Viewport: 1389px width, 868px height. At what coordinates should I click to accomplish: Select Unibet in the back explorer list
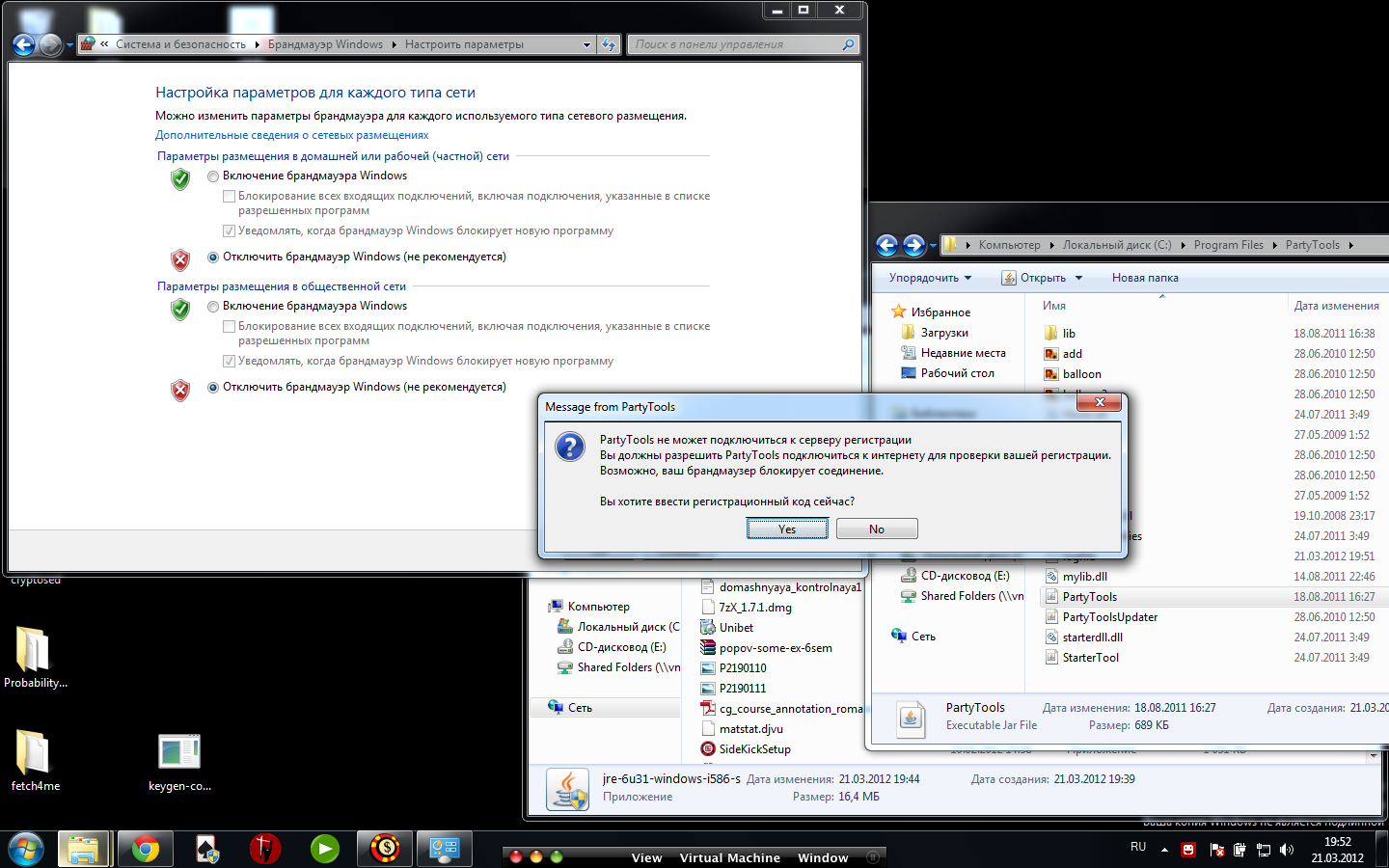click(727, 628)
